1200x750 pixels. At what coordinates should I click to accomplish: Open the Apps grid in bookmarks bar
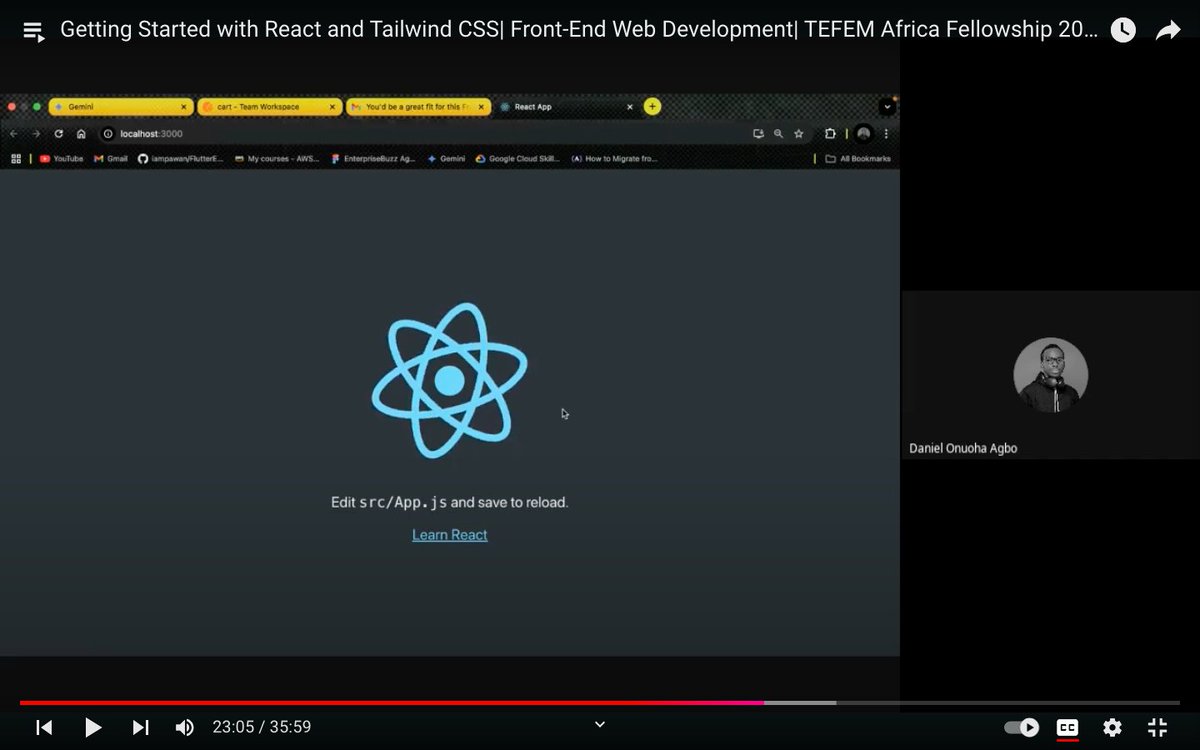16,158
